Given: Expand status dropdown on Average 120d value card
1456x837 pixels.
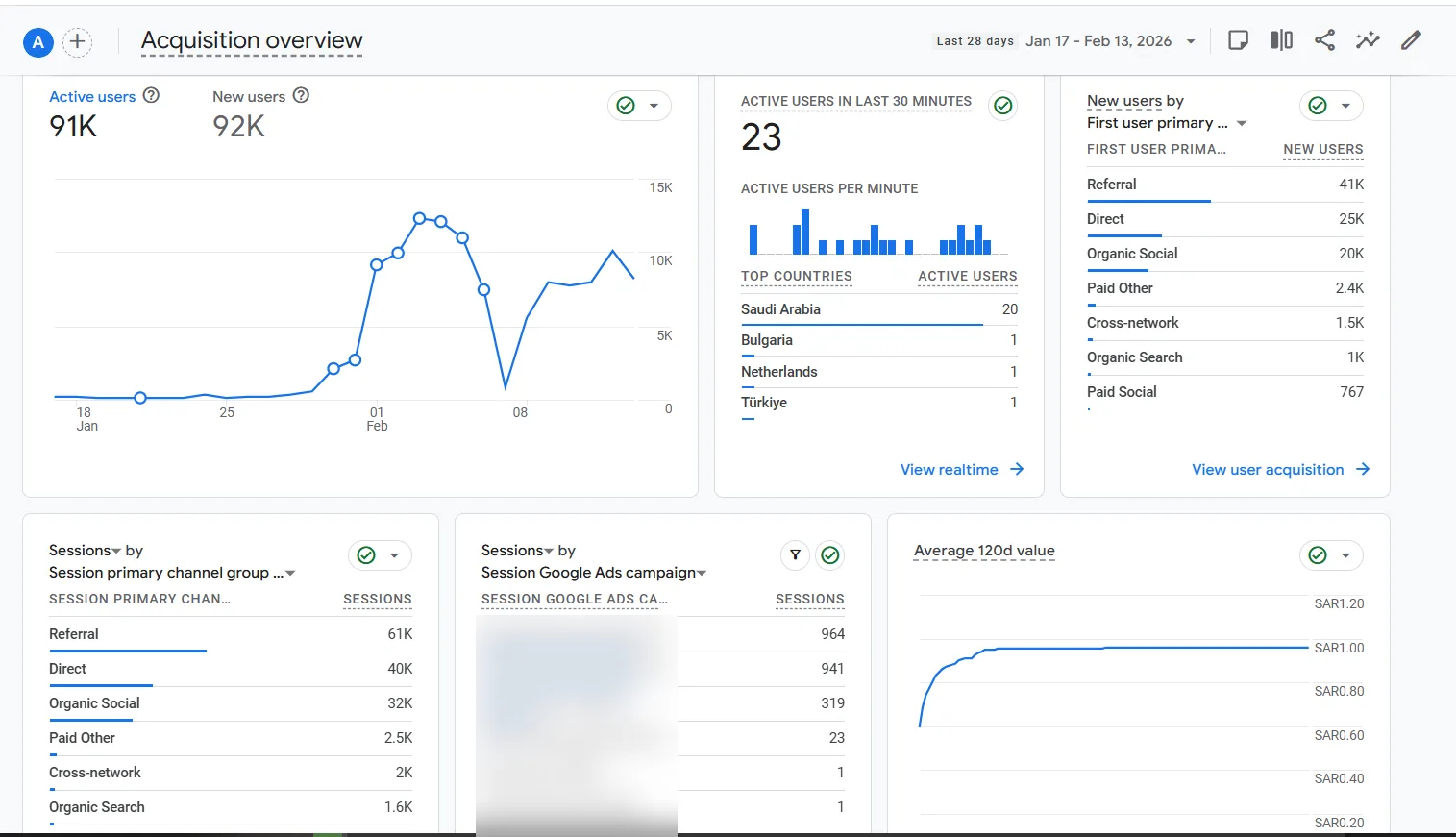Looking at the screenshot, I should point(1345,555).
